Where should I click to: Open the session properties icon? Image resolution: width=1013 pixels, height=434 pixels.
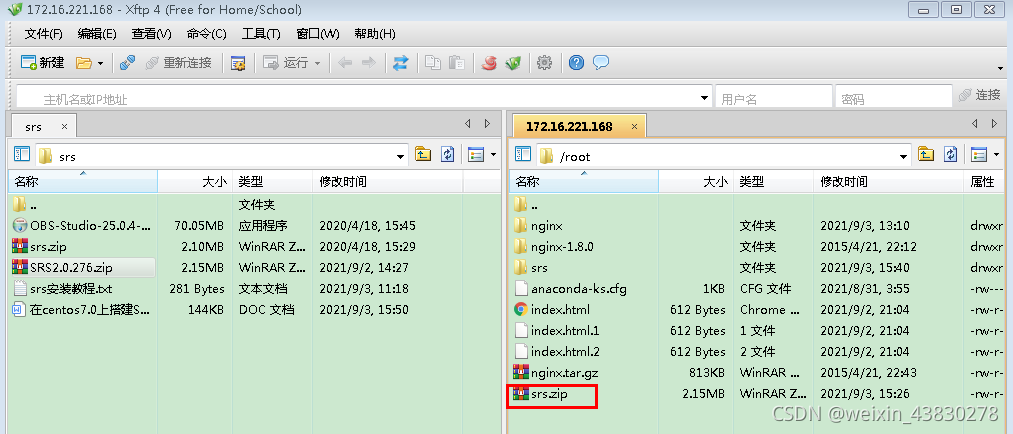tap(238, 63)
